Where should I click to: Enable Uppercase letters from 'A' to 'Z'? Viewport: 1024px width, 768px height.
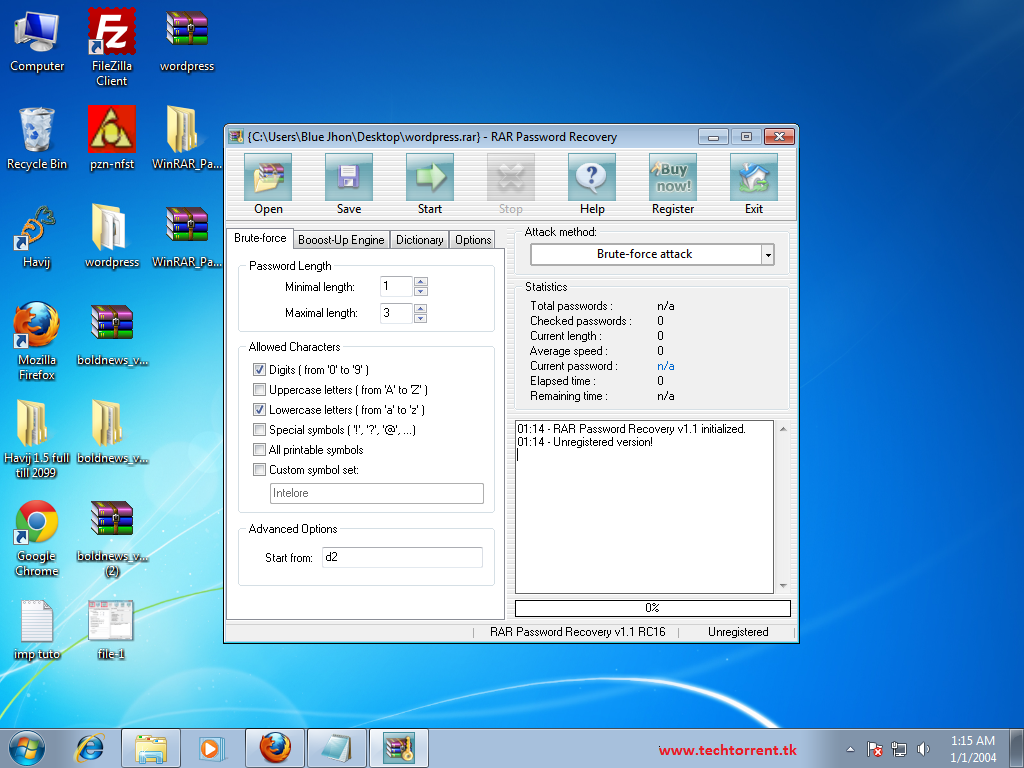(259, 390)
